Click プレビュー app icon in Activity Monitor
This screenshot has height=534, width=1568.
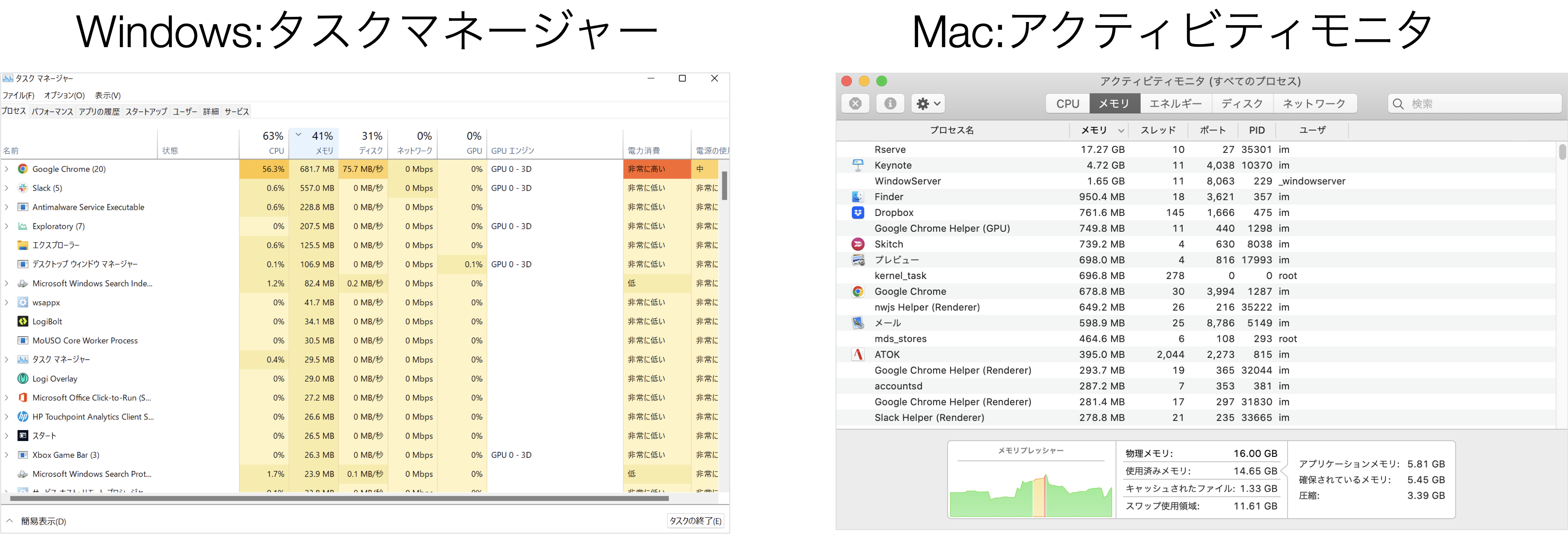click(x=858, y=260)
